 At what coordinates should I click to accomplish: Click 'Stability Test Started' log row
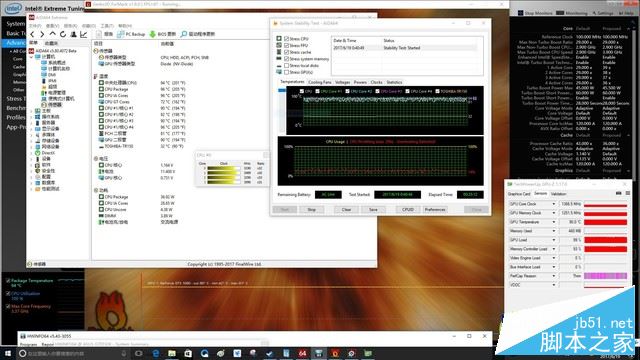click(405, 48)
